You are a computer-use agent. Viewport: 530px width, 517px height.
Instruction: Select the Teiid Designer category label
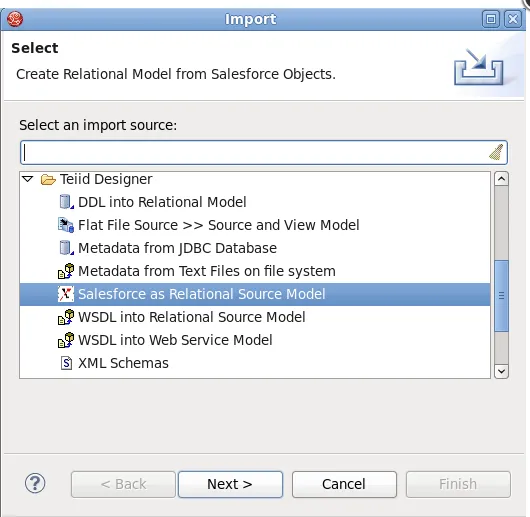coord(106,179)
